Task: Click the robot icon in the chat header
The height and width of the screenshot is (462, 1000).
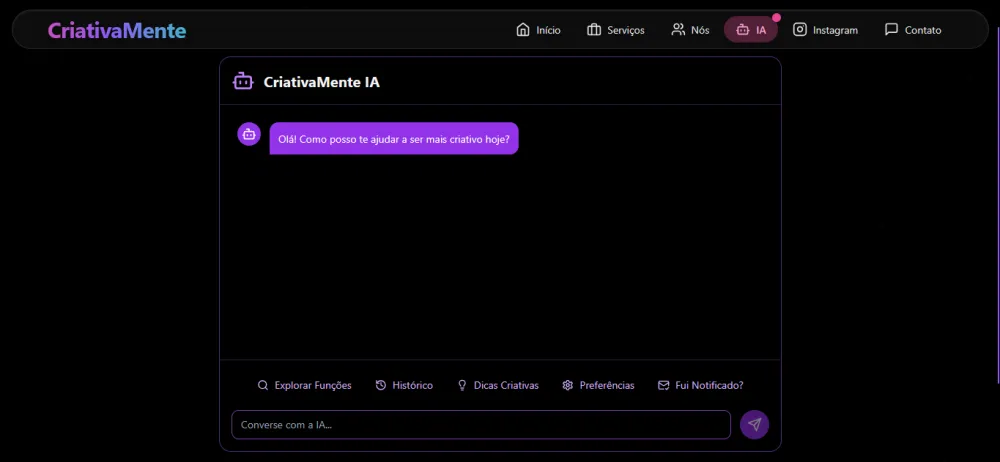Action: tap(243, 82)
